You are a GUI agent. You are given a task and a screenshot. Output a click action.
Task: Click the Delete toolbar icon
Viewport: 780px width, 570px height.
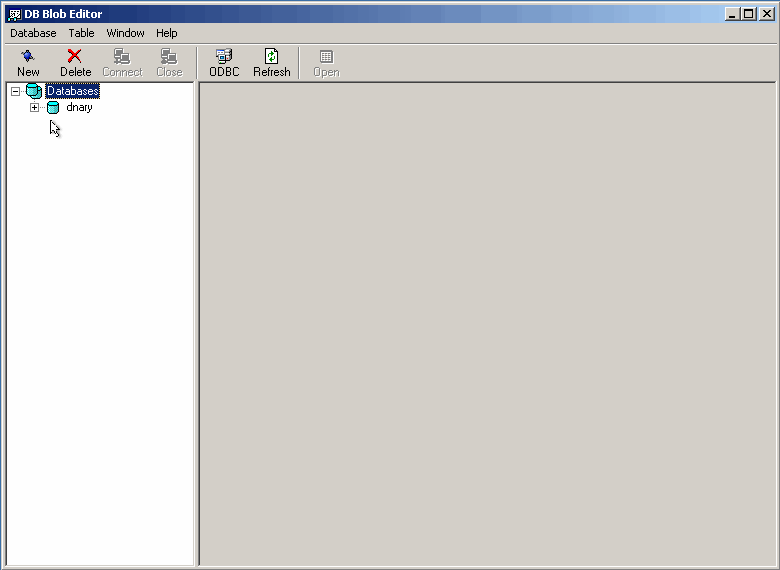point(75,63)
